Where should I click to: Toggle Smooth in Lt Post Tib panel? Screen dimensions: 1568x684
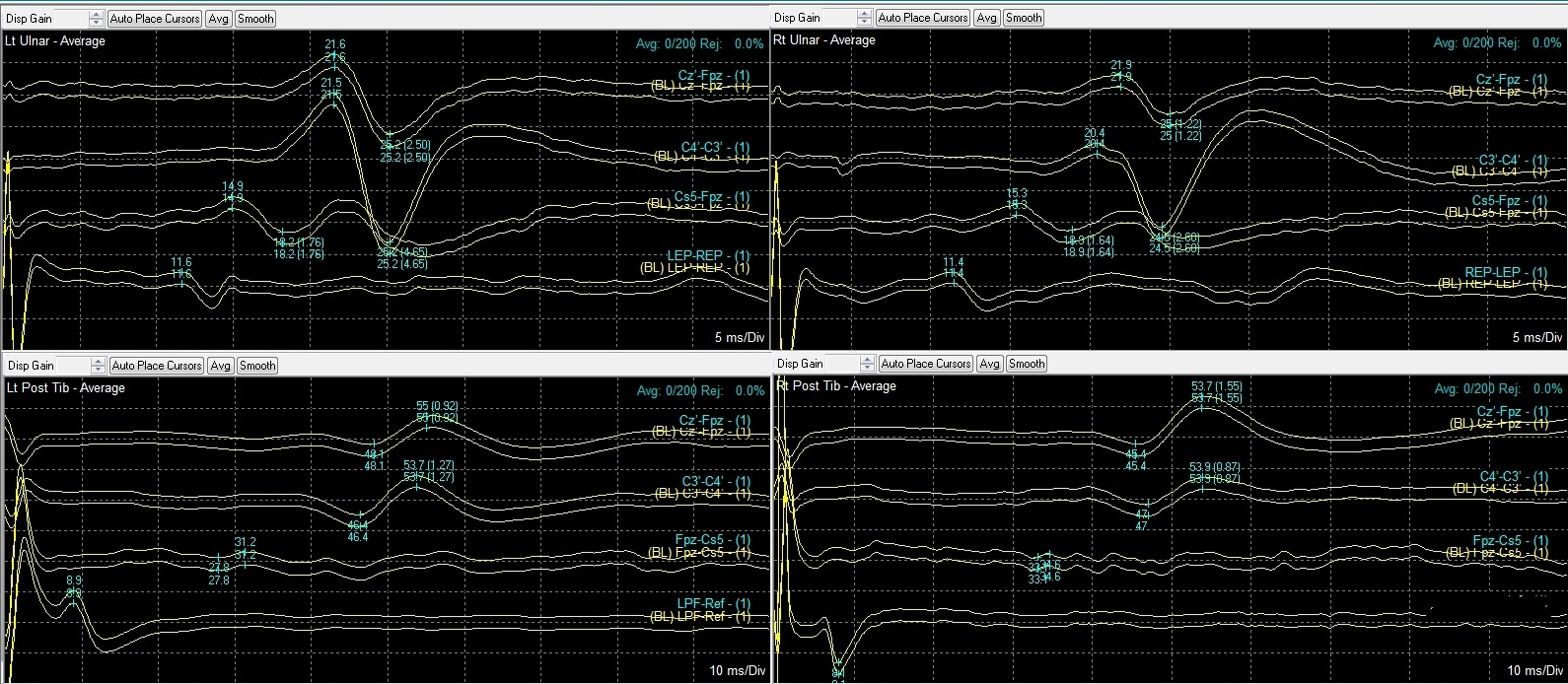pyautogui.click(x=257, y=366)
